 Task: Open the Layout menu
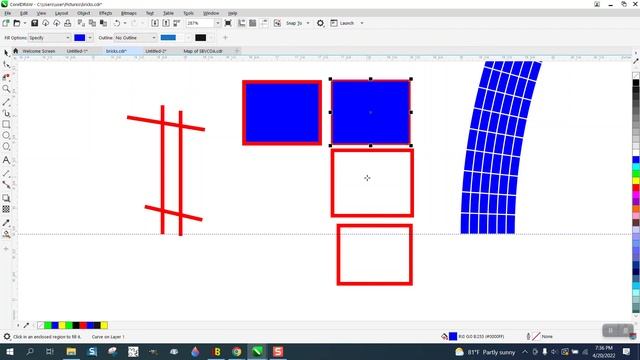point(61,13)
